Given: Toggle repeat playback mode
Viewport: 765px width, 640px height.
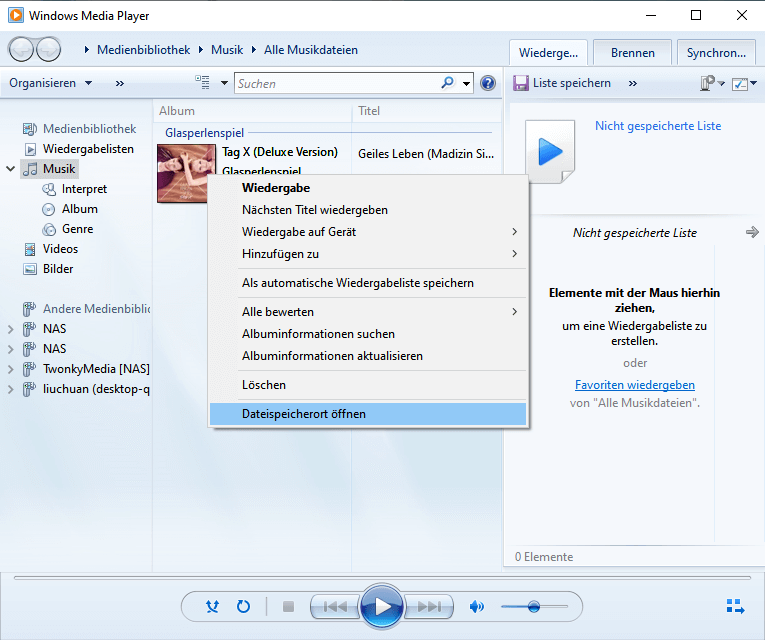Looking at the screenshot, I should point(243,606).
